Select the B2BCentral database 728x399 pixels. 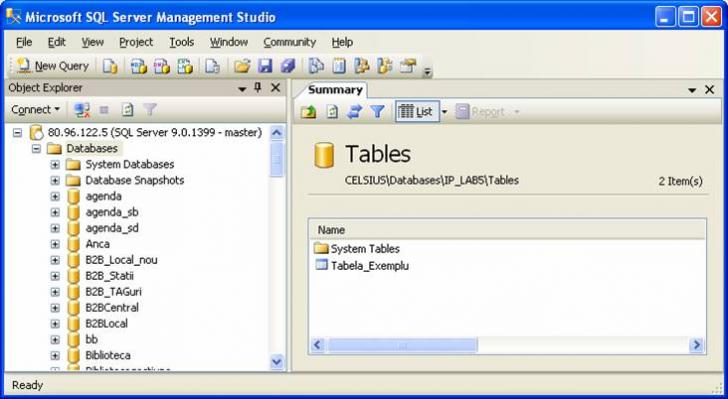coord(112,307)
